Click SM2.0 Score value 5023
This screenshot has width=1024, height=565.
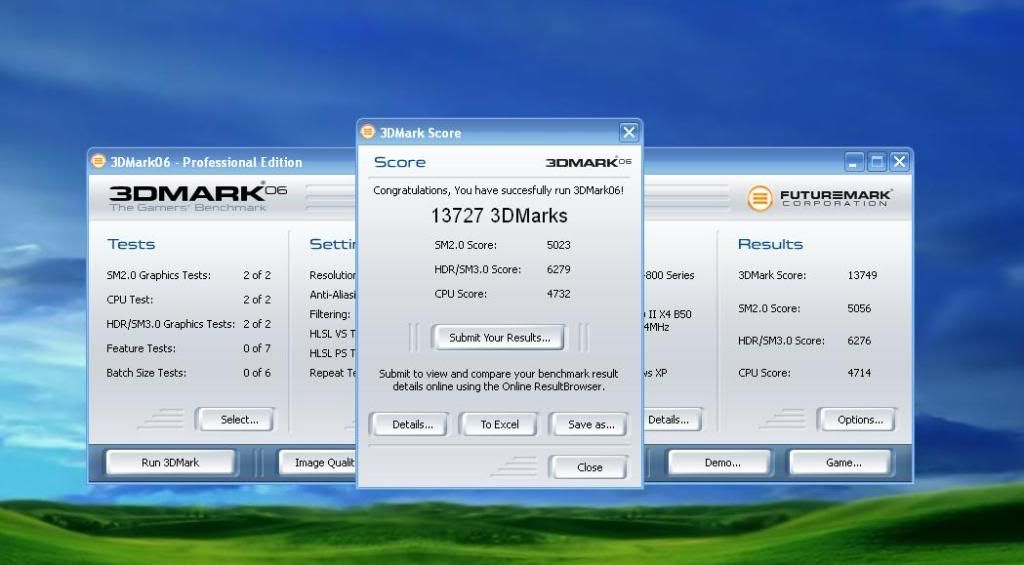[558, 245]
